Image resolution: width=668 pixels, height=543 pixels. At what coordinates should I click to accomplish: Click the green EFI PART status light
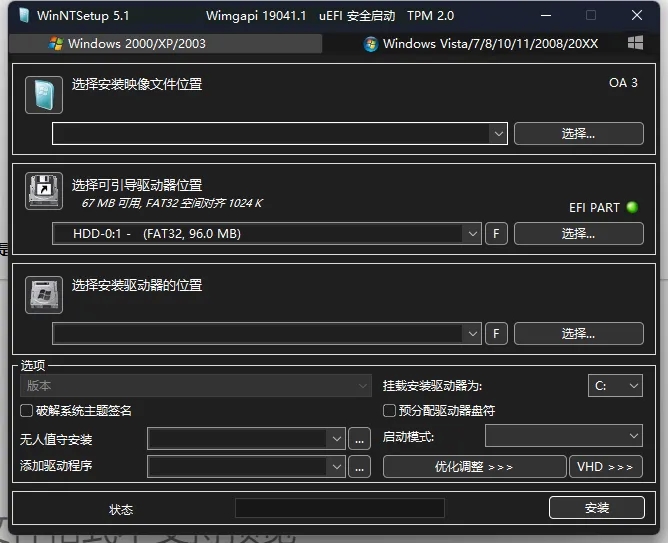pyautogui.click(x=632, y=207)
